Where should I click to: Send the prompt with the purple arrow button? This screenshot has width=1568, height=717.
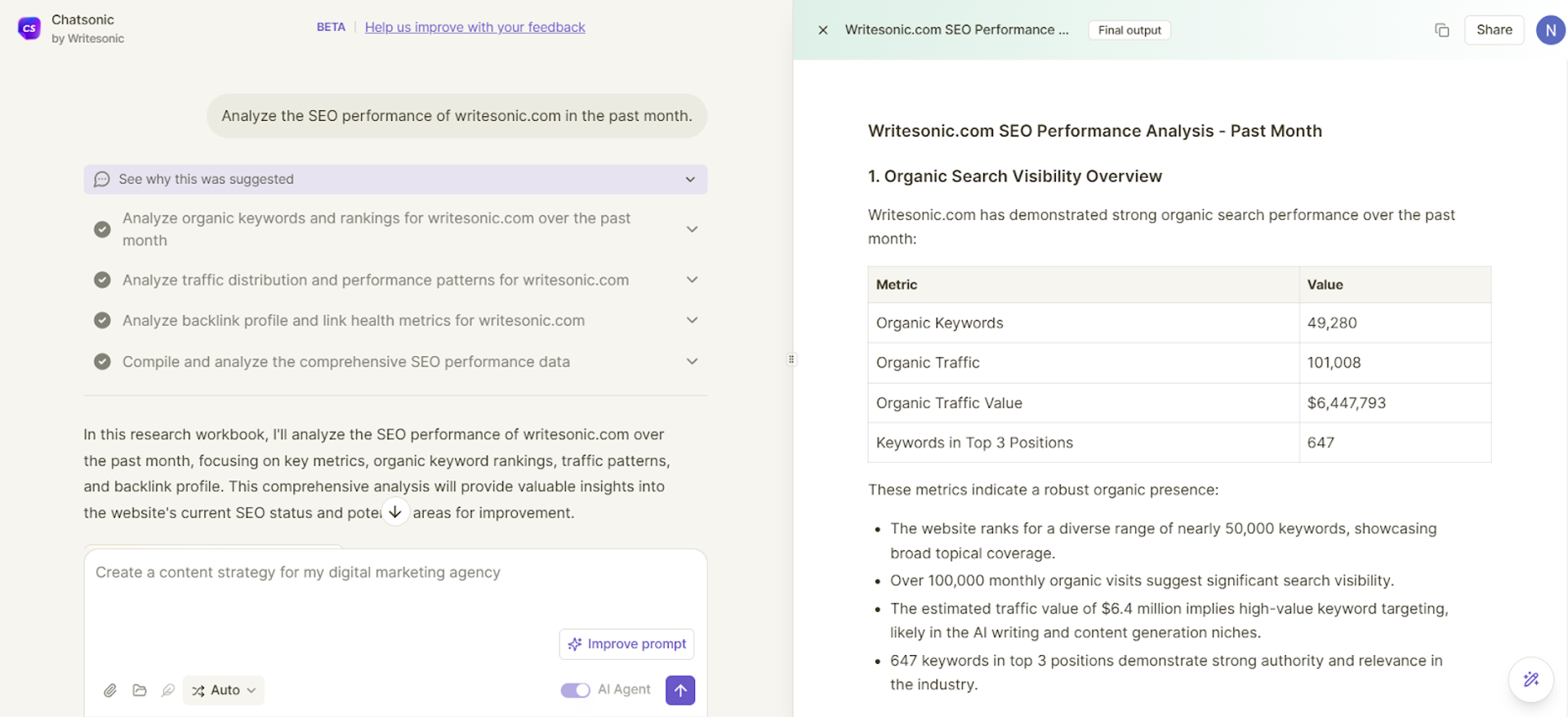[680, 690]
